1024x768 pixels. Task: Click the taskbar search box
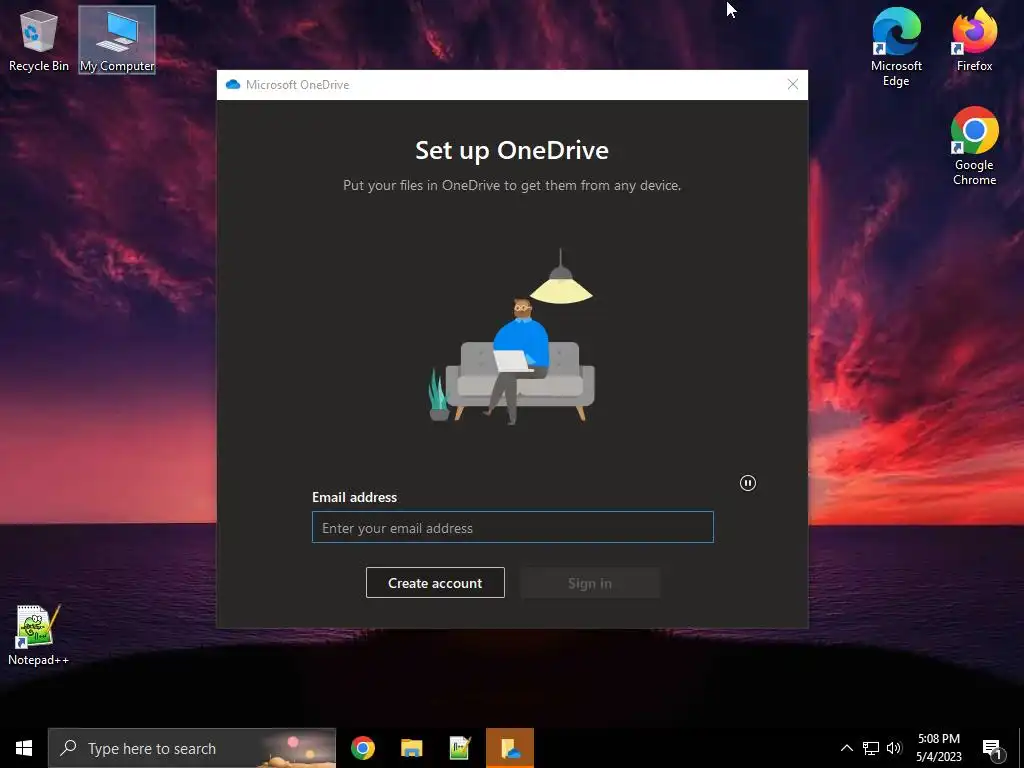pos(192,748)
